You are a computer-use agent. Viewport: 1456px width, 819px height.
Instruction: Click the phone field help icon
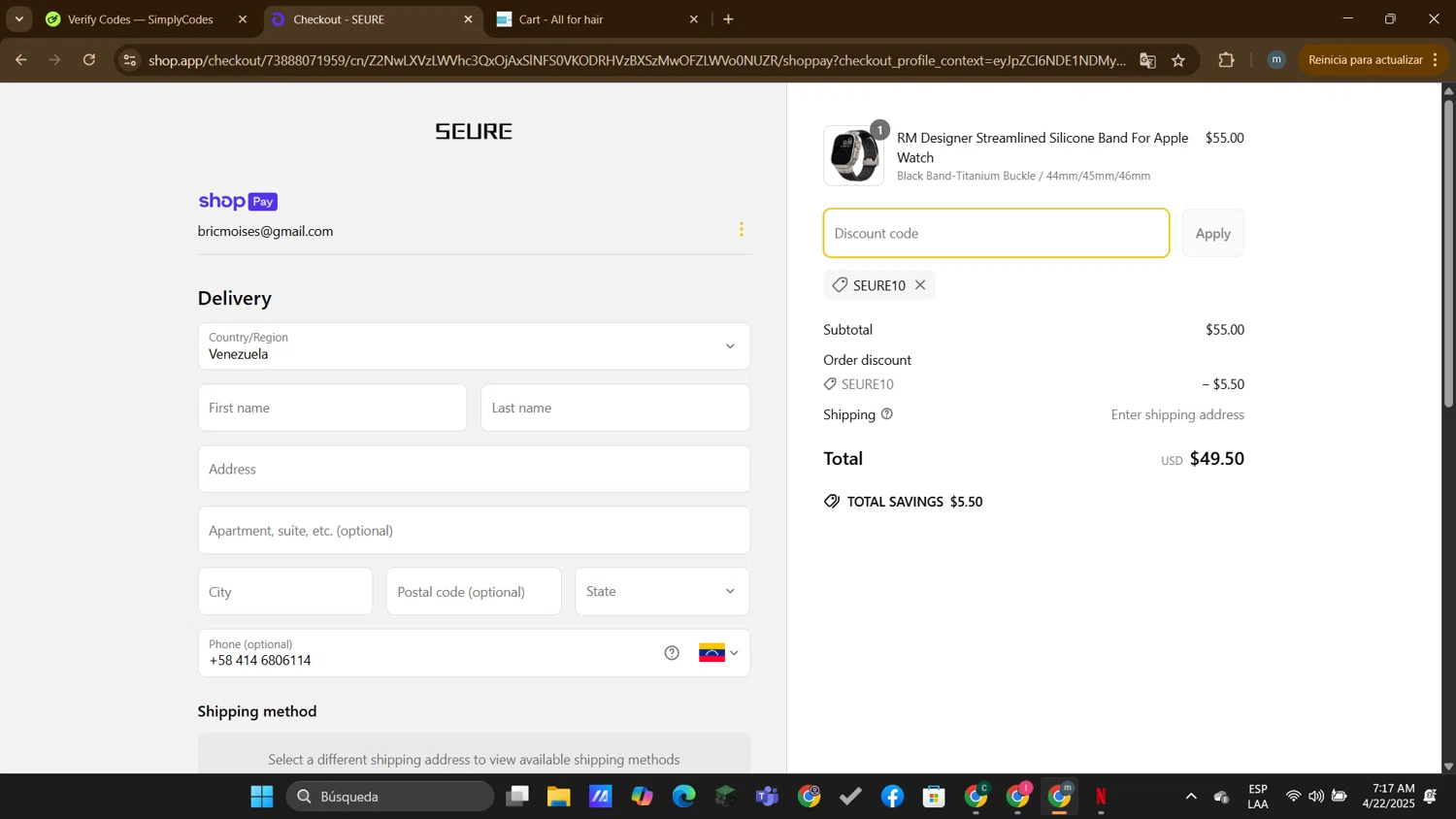click(x=672, y=653)
